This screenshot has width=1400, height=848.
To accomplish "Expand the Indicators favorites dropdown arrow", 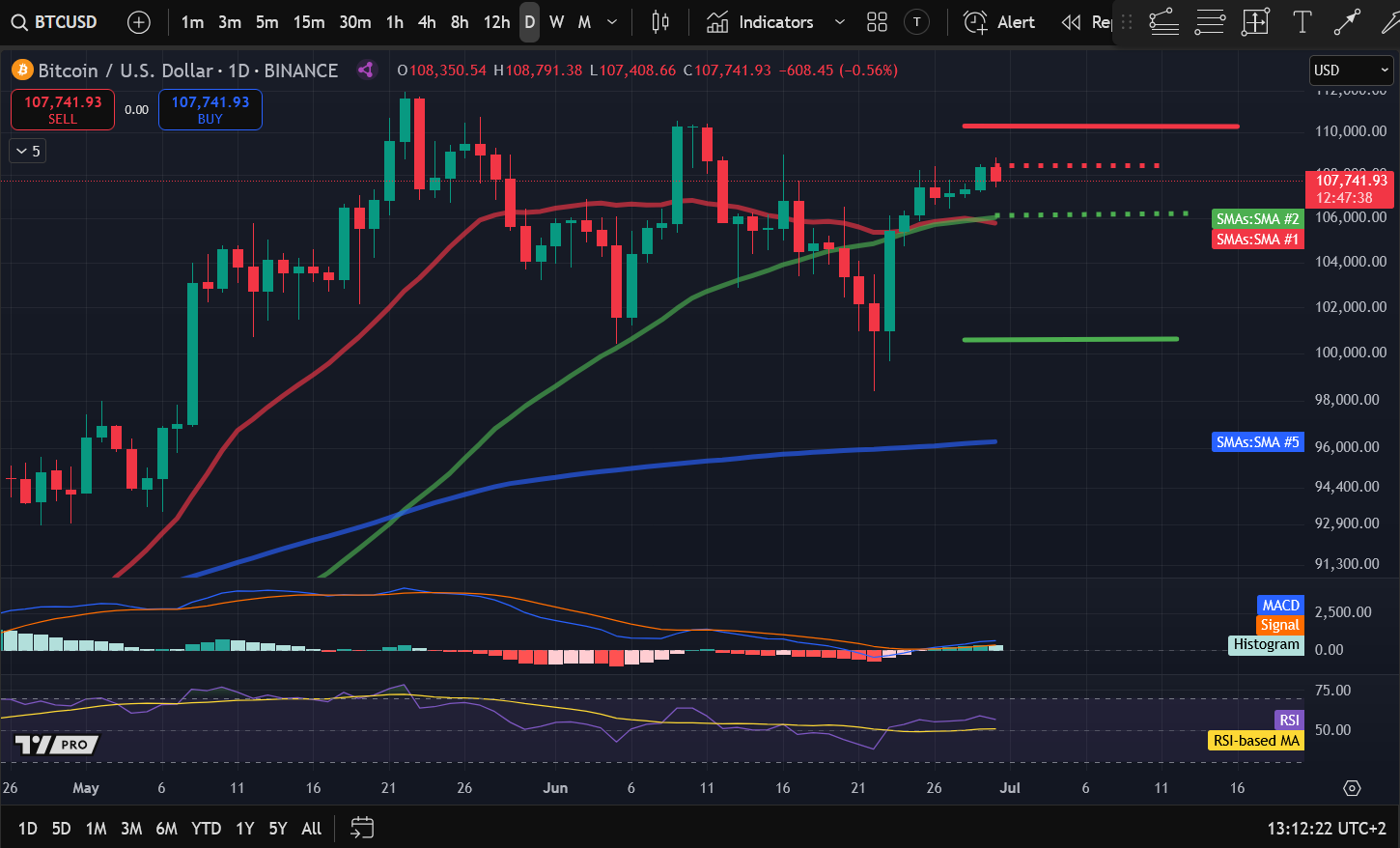I will coord(839,21).
